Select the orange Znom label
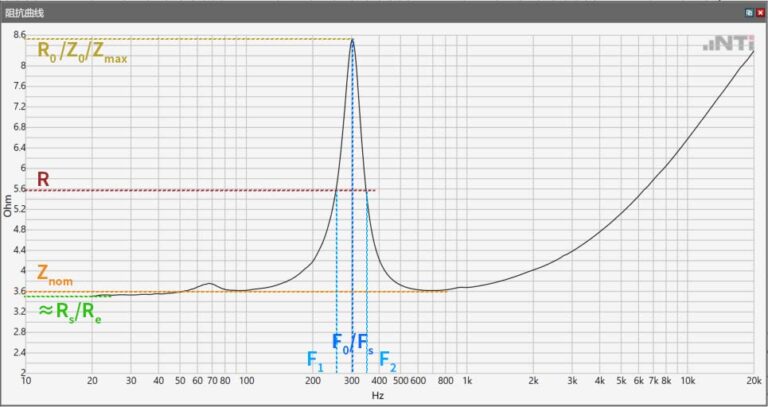Viewport: 768px width, 407px height. (55, 273)
